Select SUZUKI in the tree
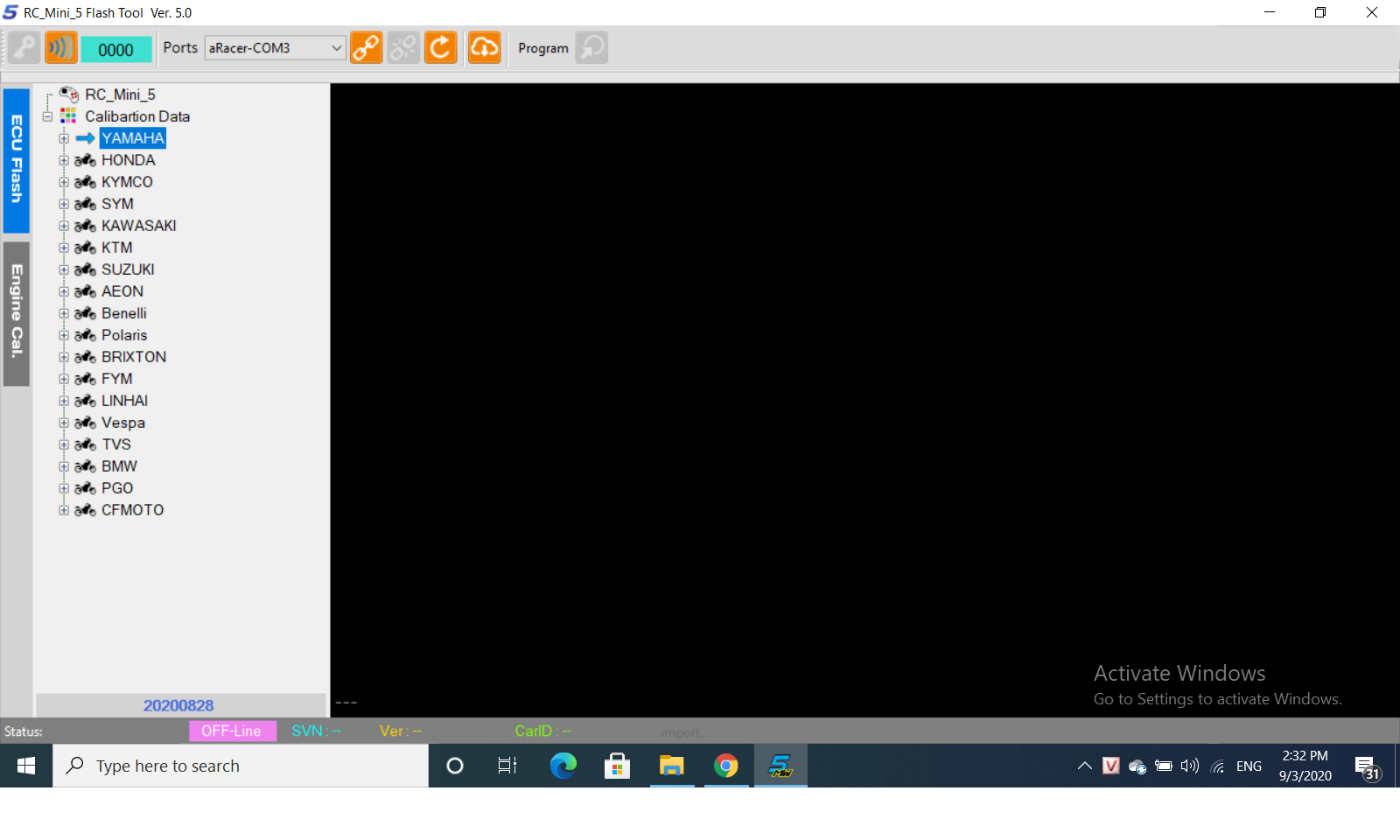 (128, 269)
